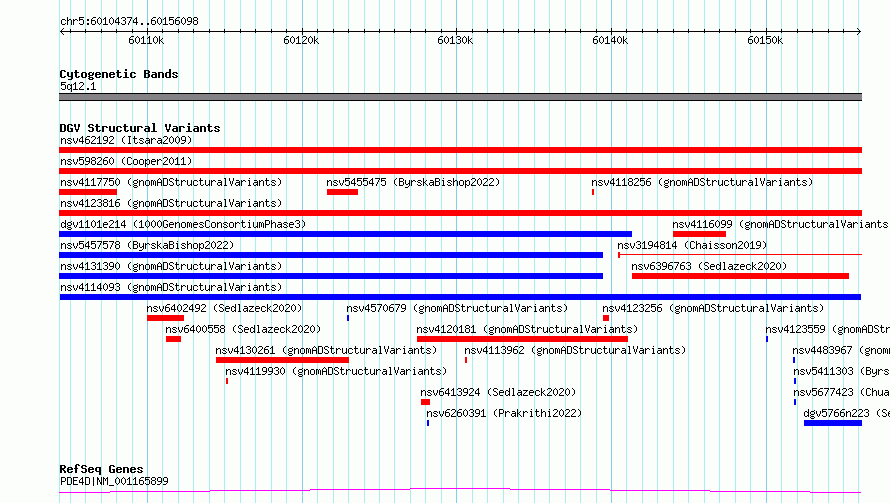The image size is (890, 503).
Task: Select the nsv4123559 variant label
Action: (828, 329)
